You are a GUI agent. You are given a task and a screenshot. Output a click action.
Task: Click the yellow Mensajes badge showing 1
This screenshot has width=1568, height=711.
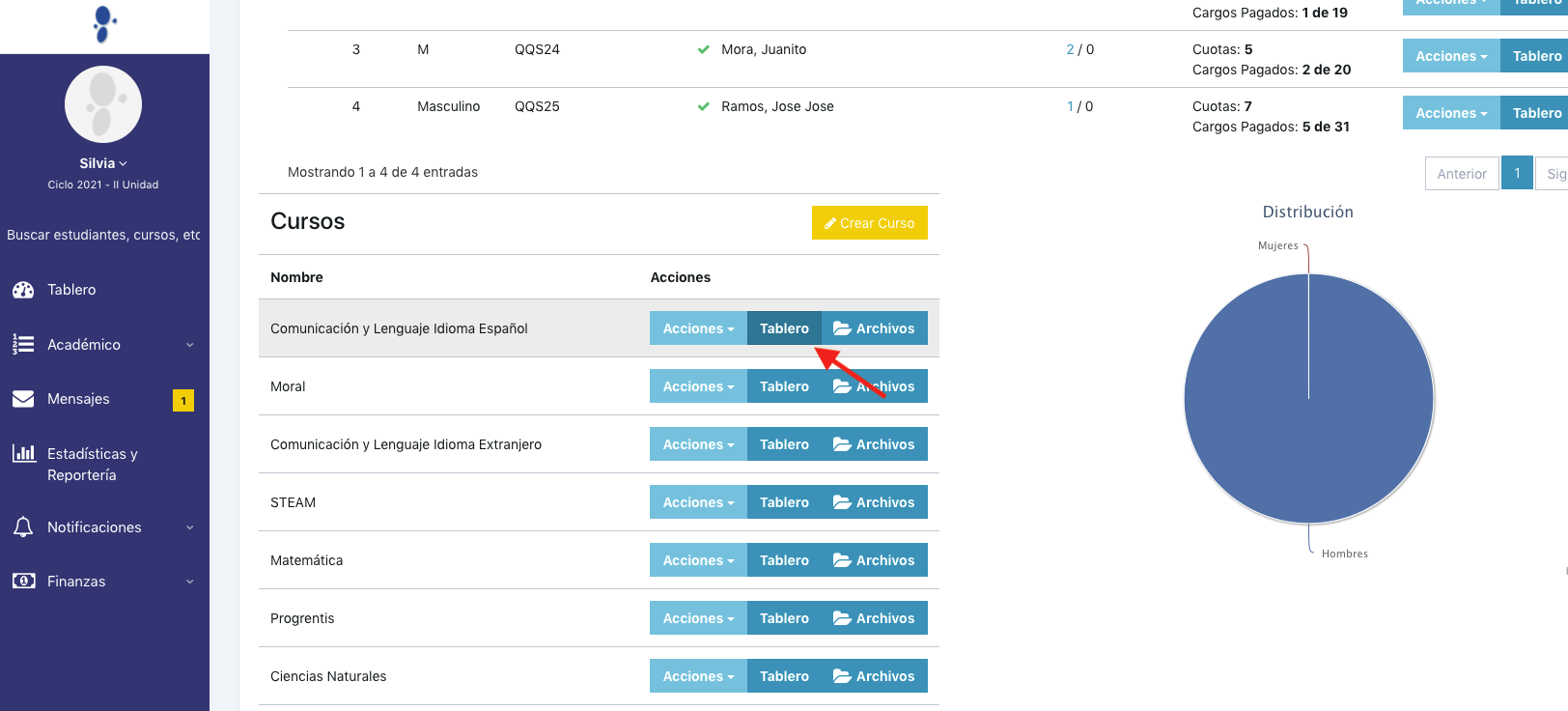[183, 400]
